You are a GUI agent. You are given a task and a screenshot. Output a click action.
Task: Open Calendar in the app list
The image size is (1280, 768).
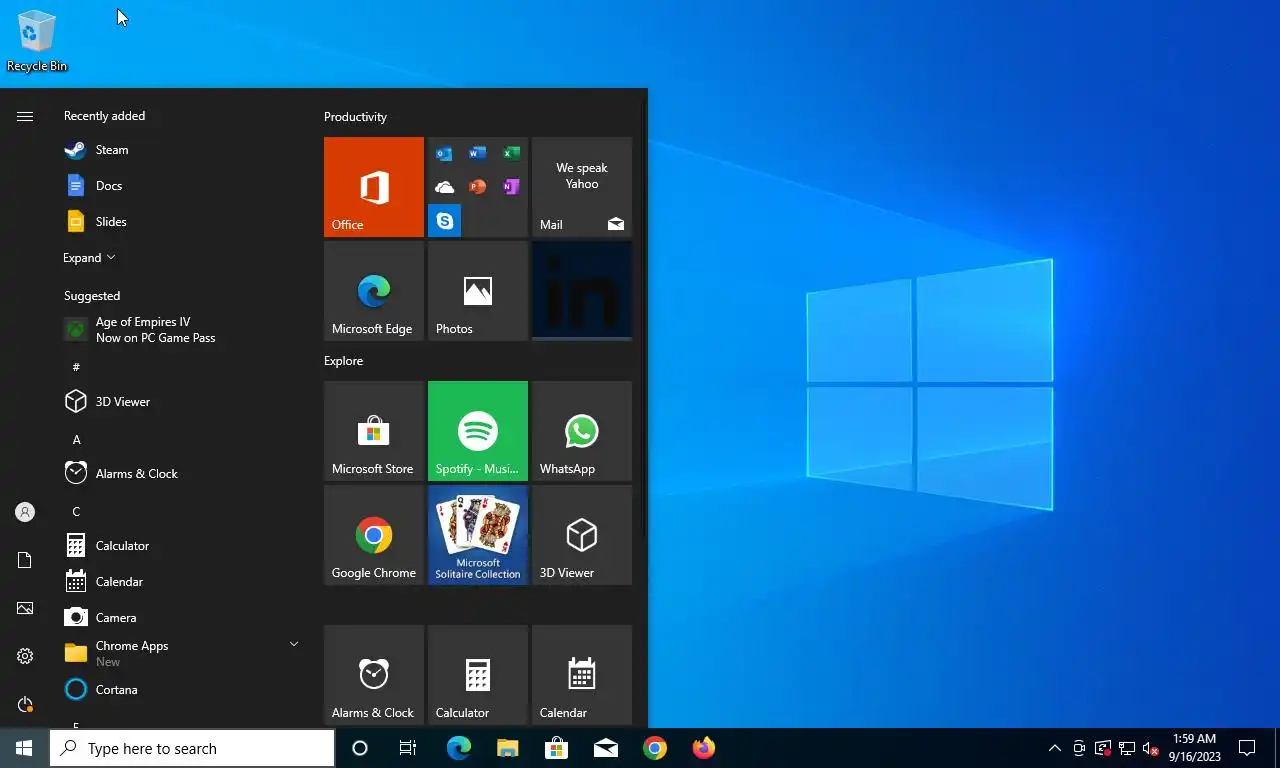click(182, 582)
